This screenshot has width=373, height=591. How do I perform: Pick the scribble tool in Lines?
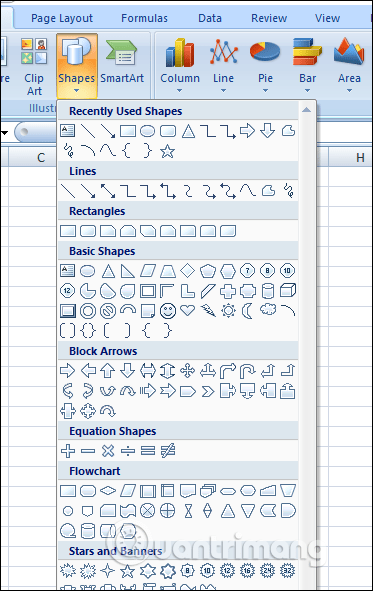coord(288,191)
